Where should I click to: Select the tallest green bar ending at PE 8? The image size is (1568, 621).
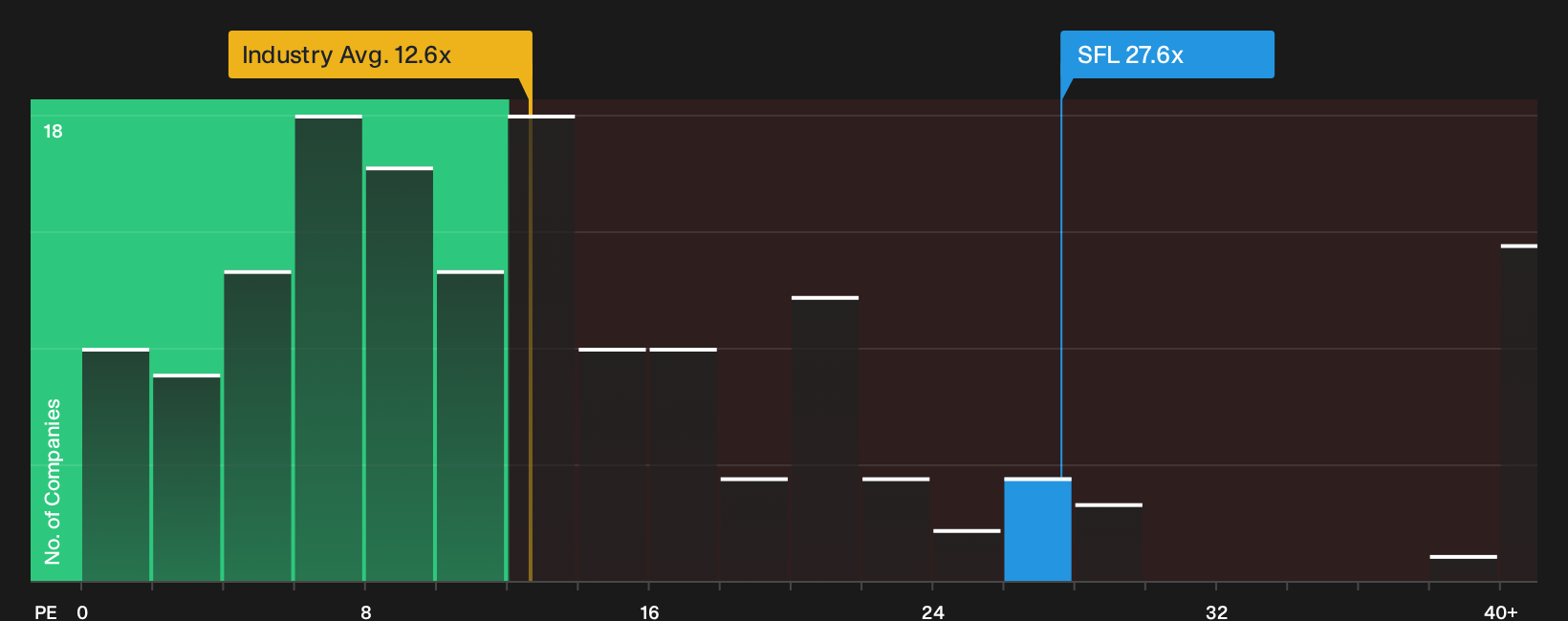click(x=329, y=348)
